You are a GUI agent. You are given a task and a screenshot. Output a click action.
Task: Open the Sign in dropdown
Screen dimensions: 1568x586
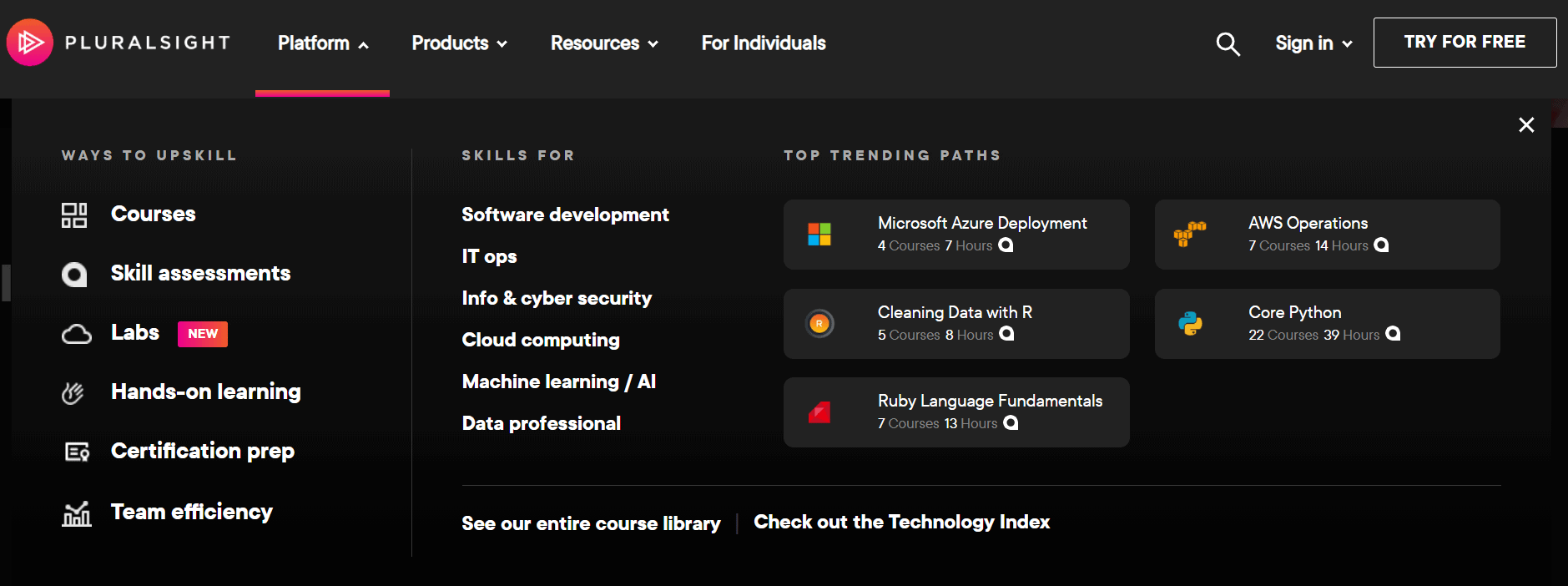(1313, 43)
